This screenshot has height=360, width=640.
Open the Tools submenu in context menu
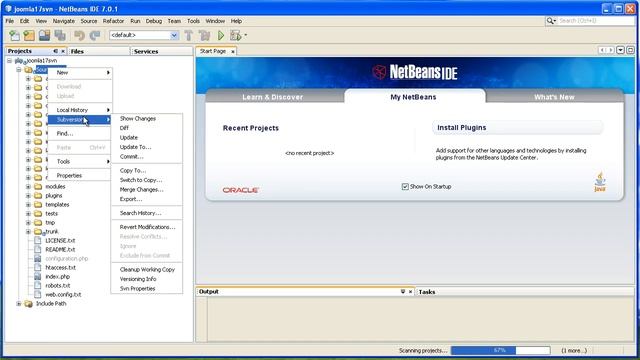(80, 162)
